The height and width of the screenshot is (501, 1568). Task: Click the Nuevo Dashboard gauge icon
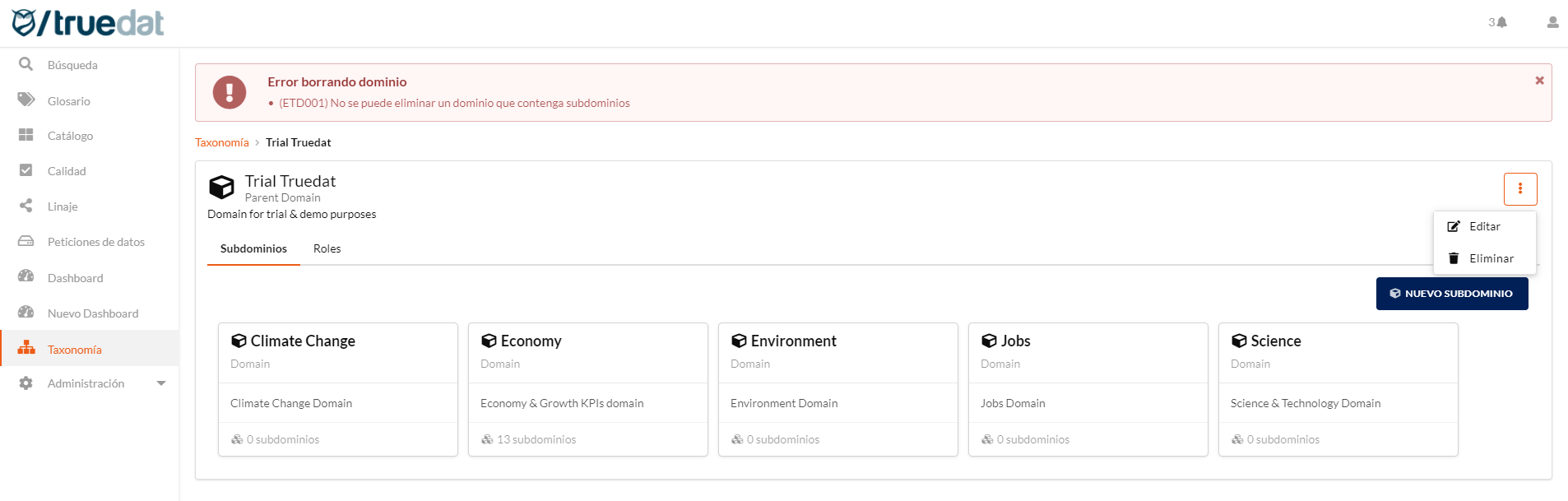coord(26,313)
